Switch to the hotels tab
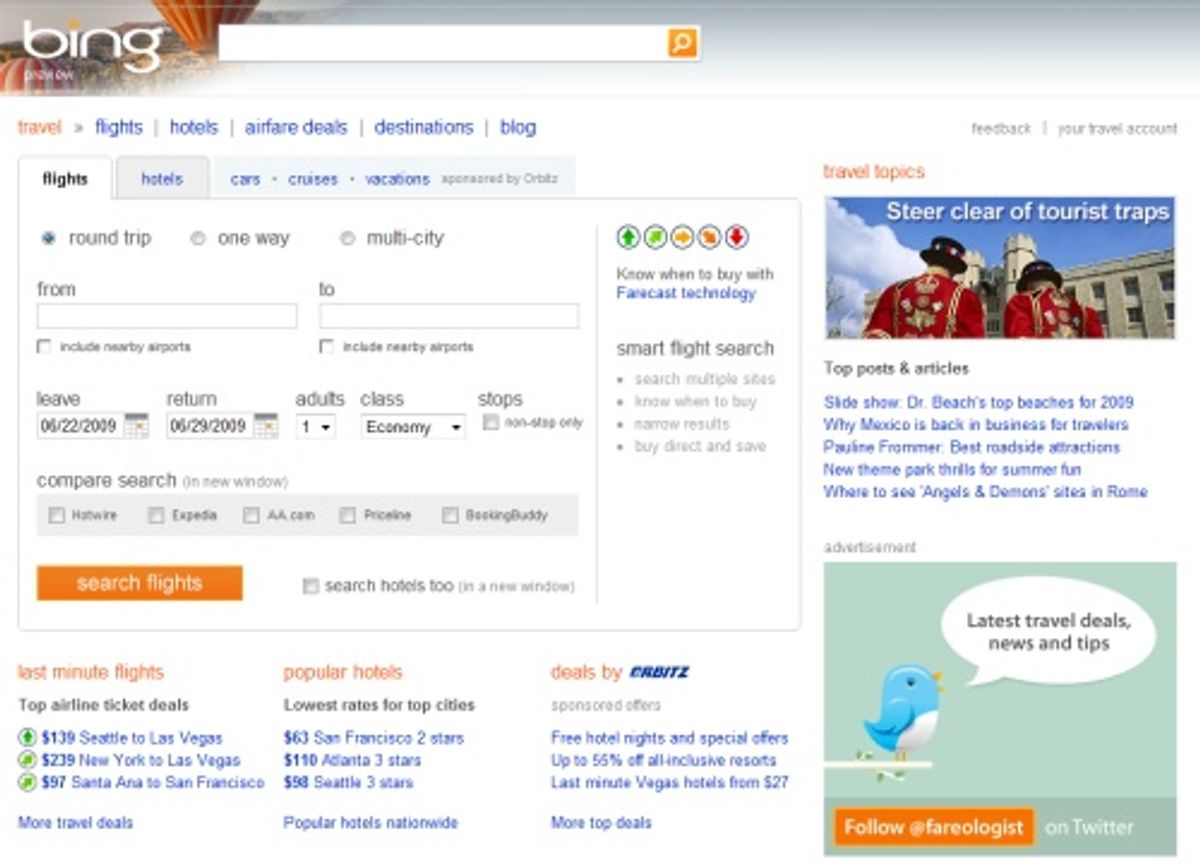The width and height of the screenshot is (1200, 864). 163,178
